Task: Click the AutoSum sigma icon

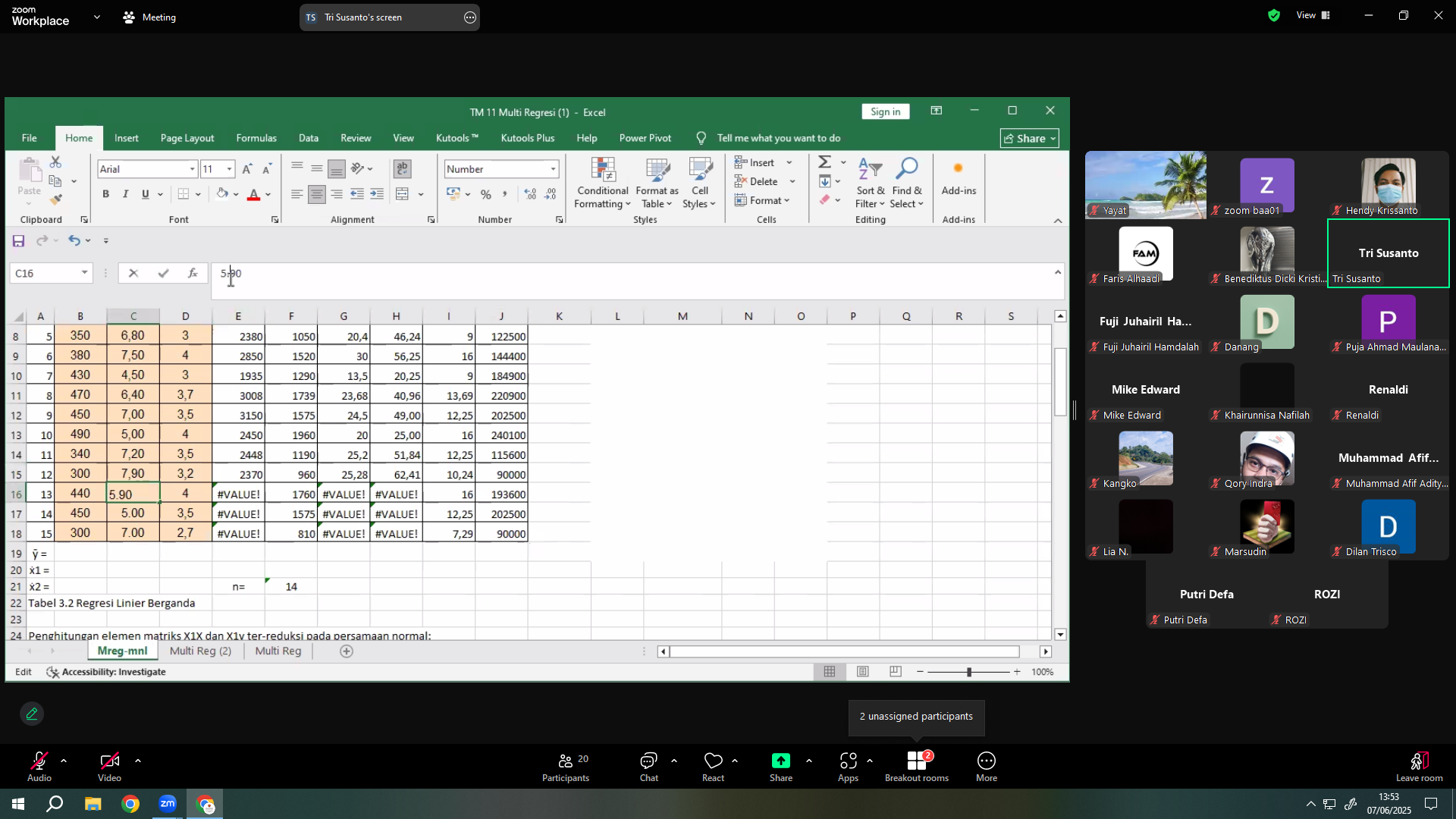Action: point(825,162)
